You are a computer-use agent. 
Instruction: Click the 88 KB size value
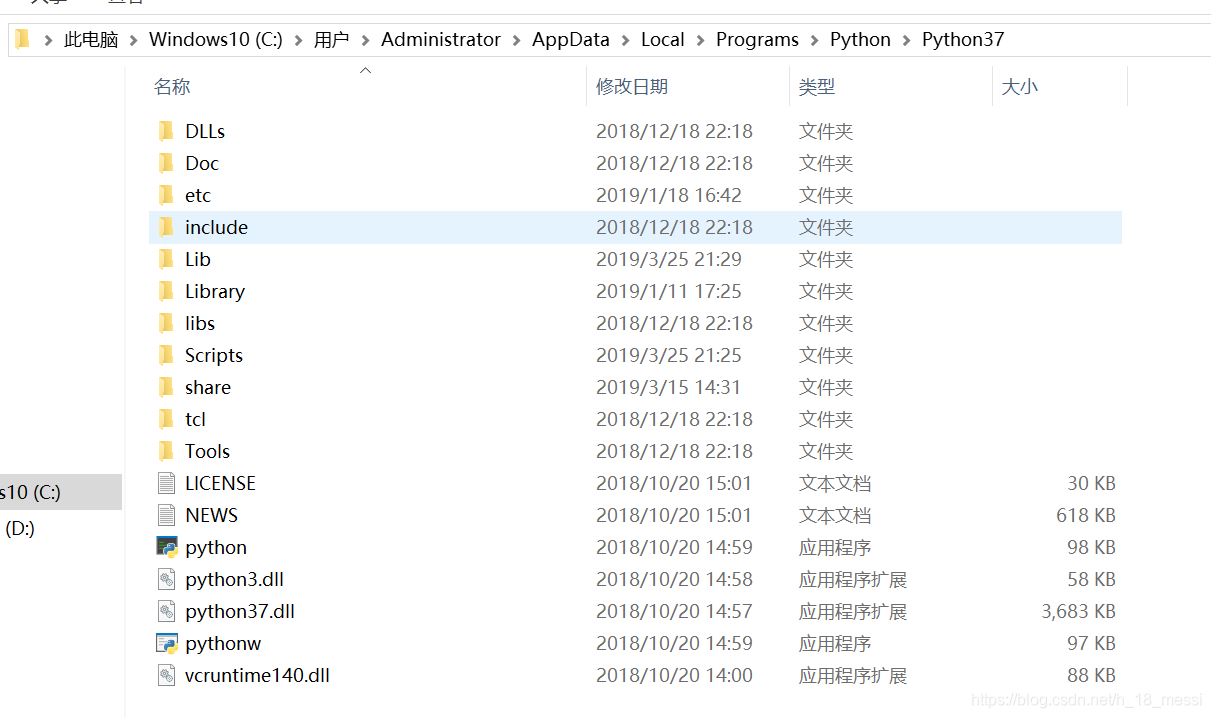point(1091,675)
